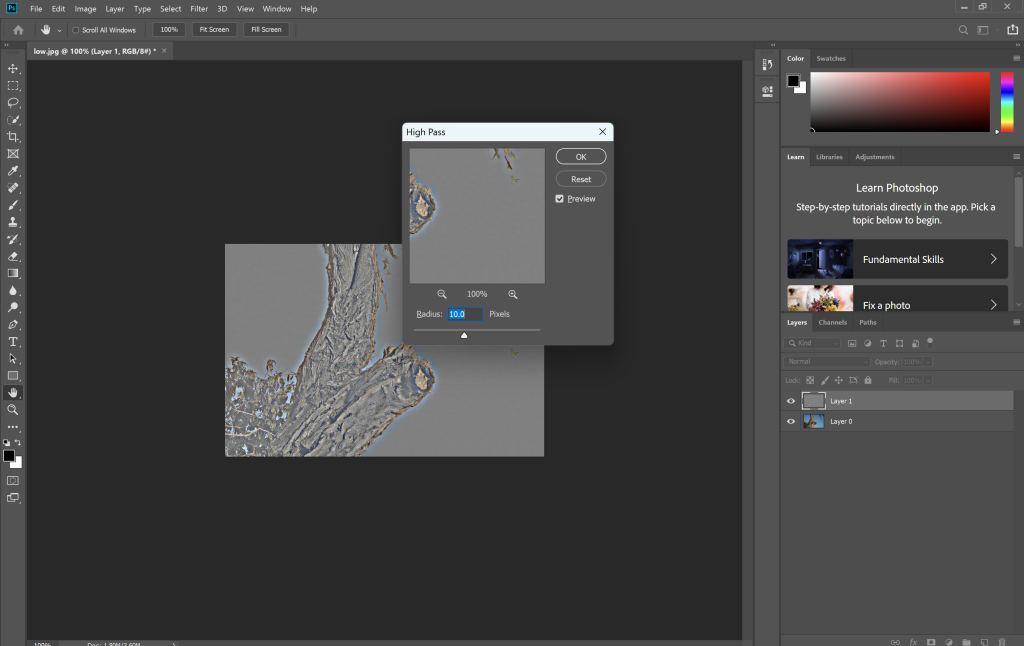Expand Fundamental Skills chevron

tap(993, 259)
